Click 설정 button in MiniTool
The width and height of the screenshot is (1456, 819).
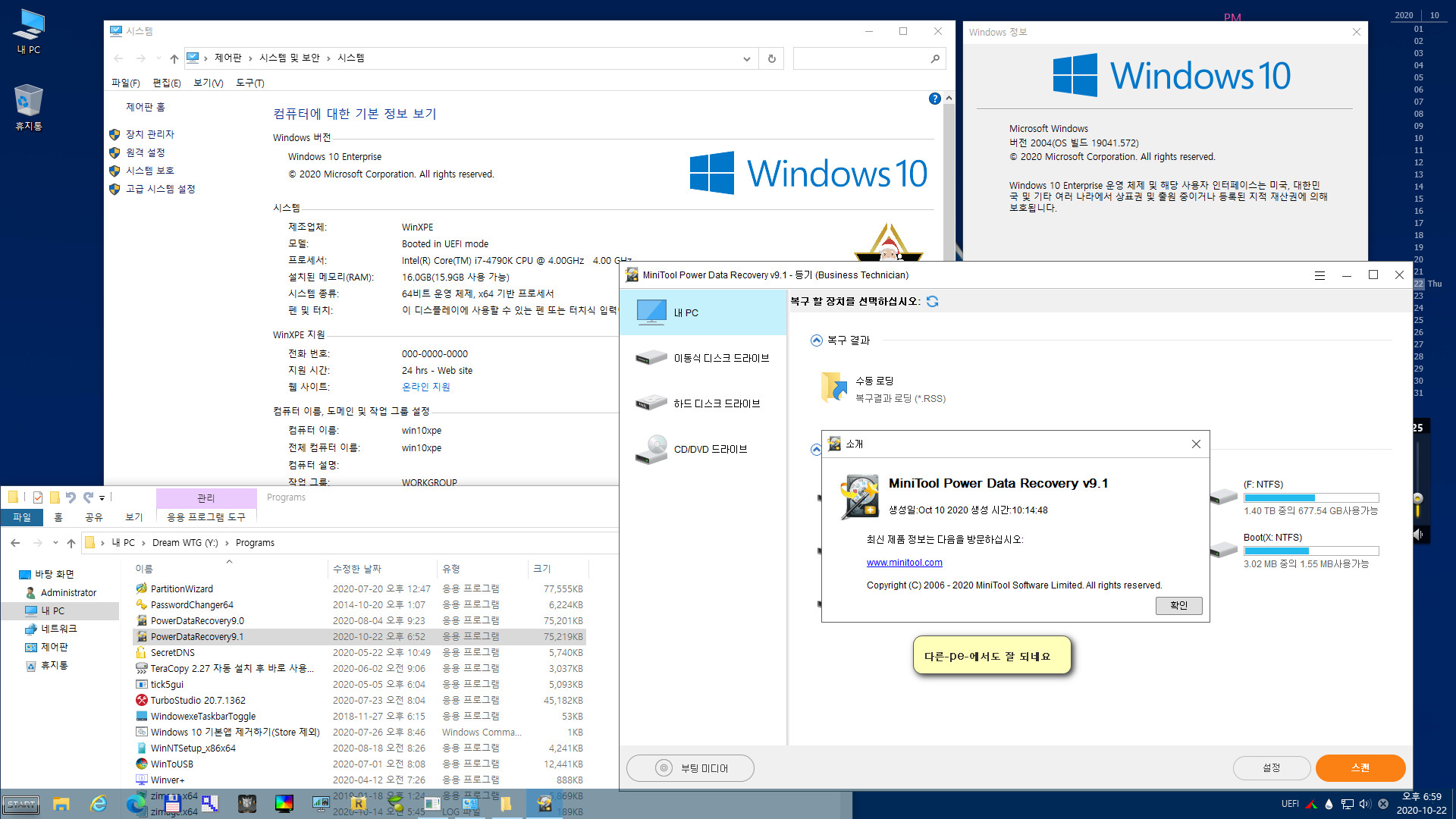click(1272, 768)
